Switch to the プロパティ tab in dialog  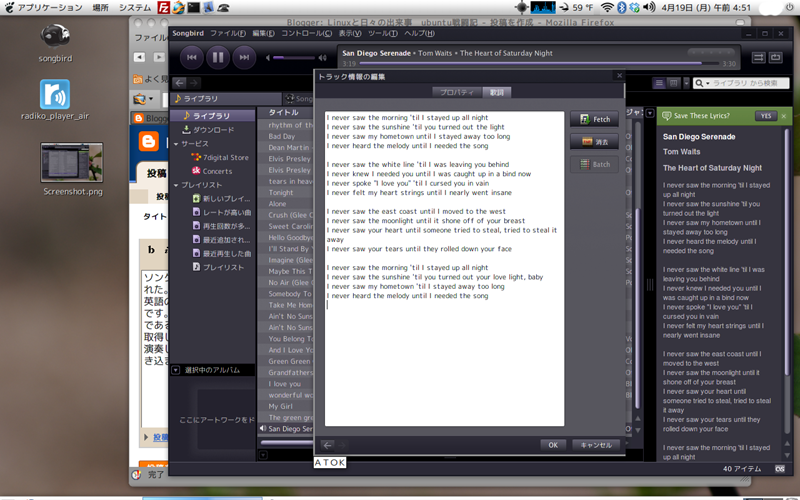pos(457,92)
